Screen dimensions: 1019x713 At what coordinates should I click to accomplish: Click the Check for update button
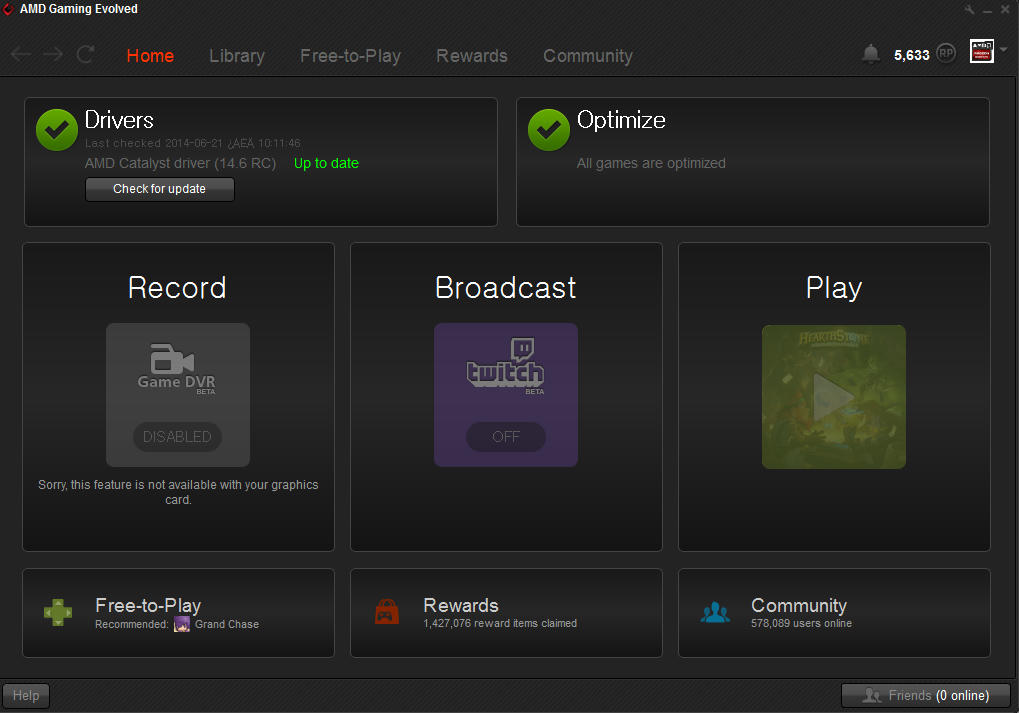[160, 189]
